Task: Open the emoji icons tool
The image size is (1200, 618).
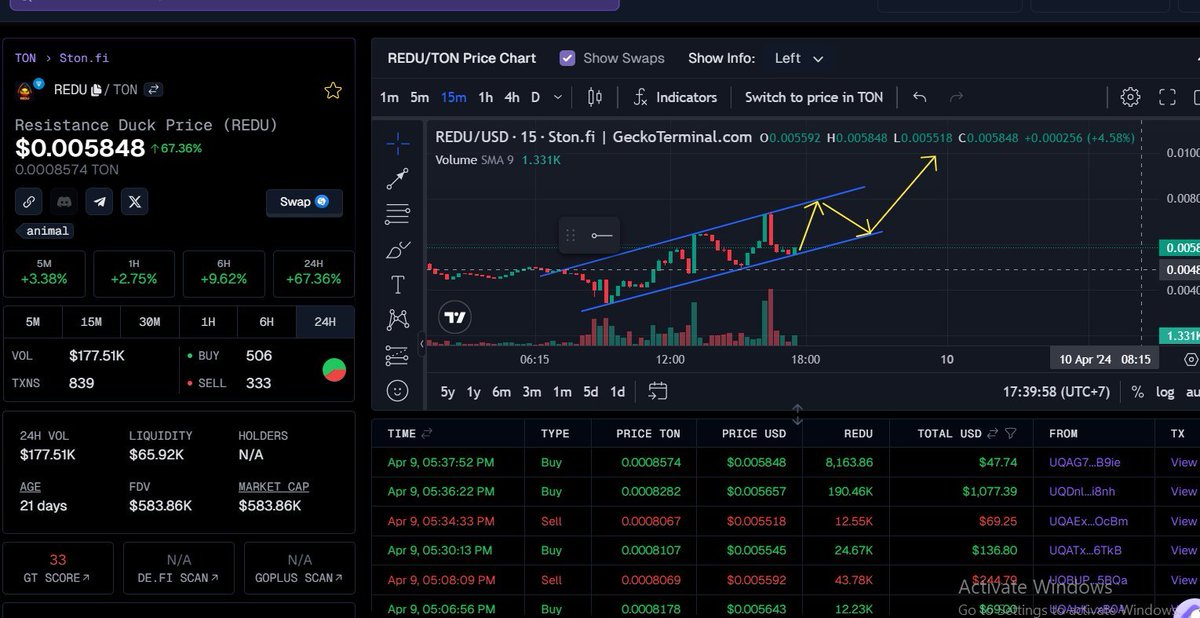Action: (398, 391)
